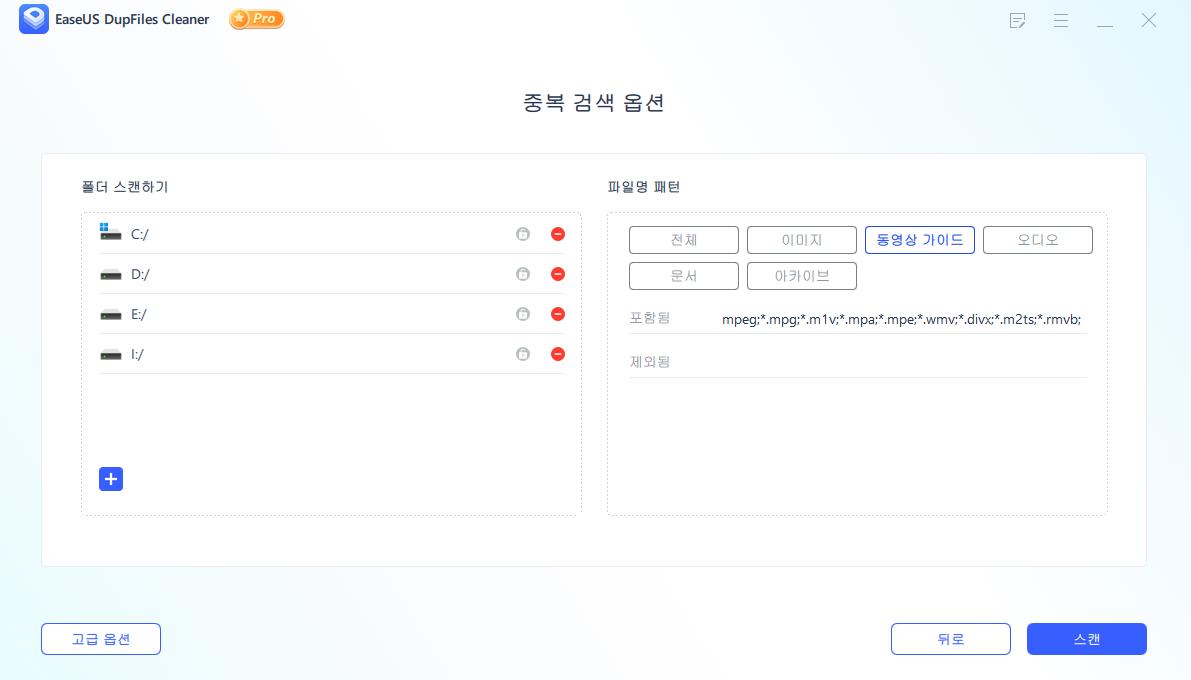Image resolution: width=1191 pixels, height=680 pixels.
Task: Click the lock icon beside drive E:/
Action: click(x=523, y=313)
